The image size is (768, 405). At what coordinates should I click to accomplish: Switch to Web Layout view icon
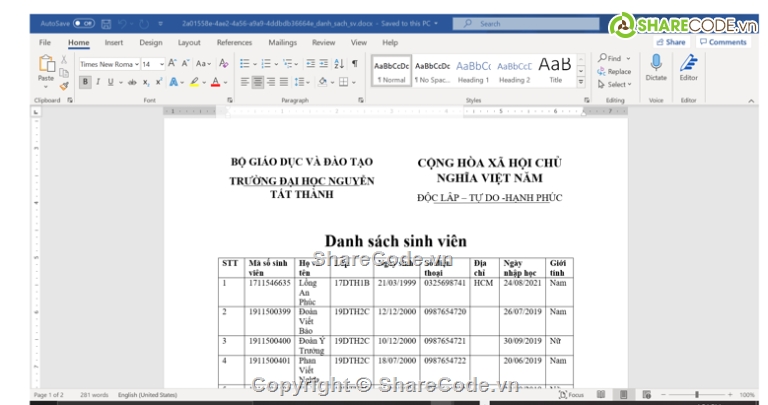647,395
